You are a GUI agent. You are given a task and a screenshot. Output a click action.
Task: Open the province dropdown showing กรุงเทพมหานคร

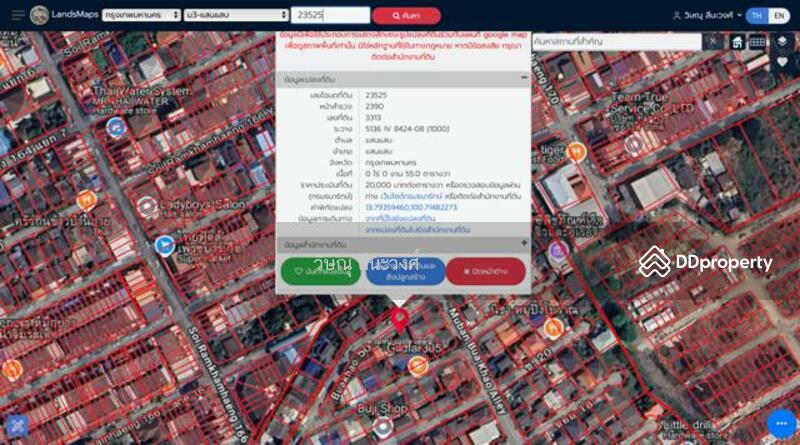point(140,16)
